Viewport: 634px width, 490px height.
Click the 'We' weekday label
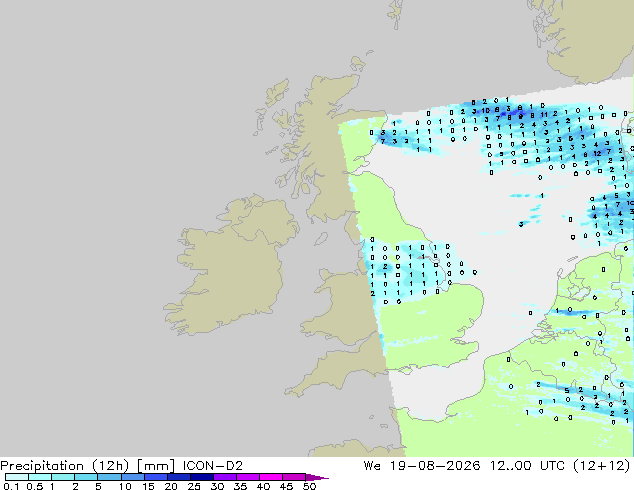372,466
